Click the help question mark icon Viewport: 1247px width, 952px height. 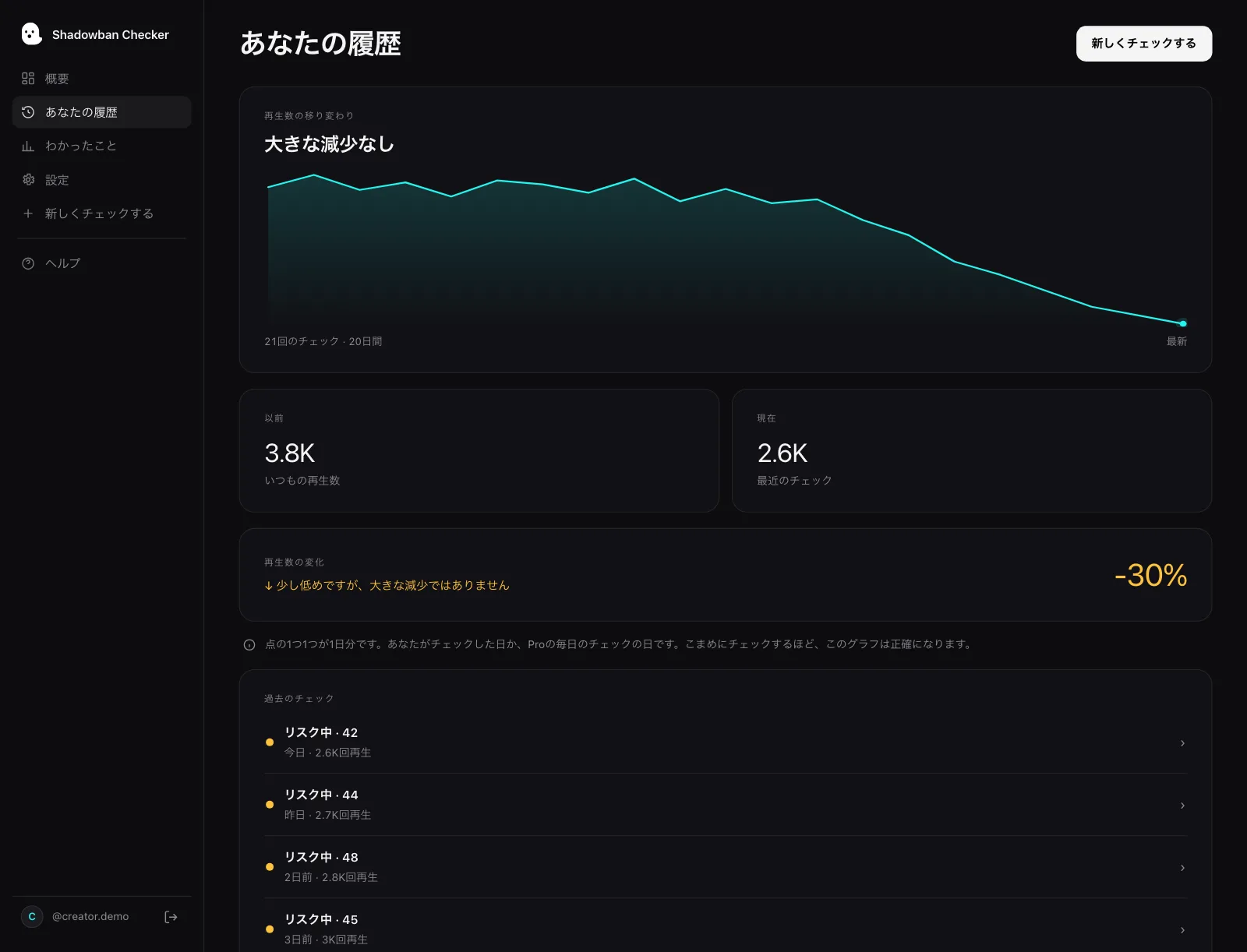click(x=28, y=263)
